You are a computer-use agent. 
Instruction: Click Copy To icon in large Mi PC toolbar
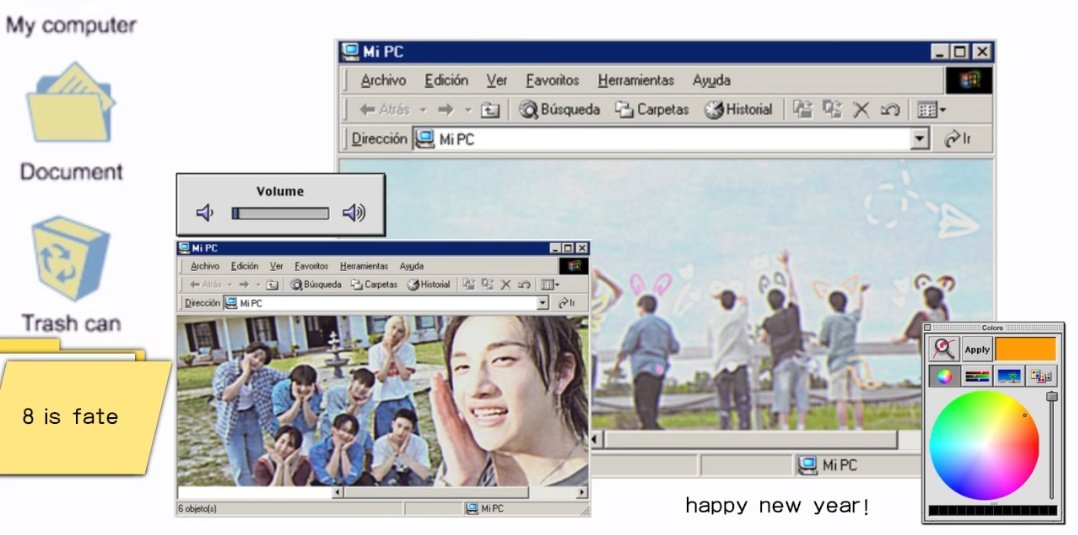(x=833, y=109)
